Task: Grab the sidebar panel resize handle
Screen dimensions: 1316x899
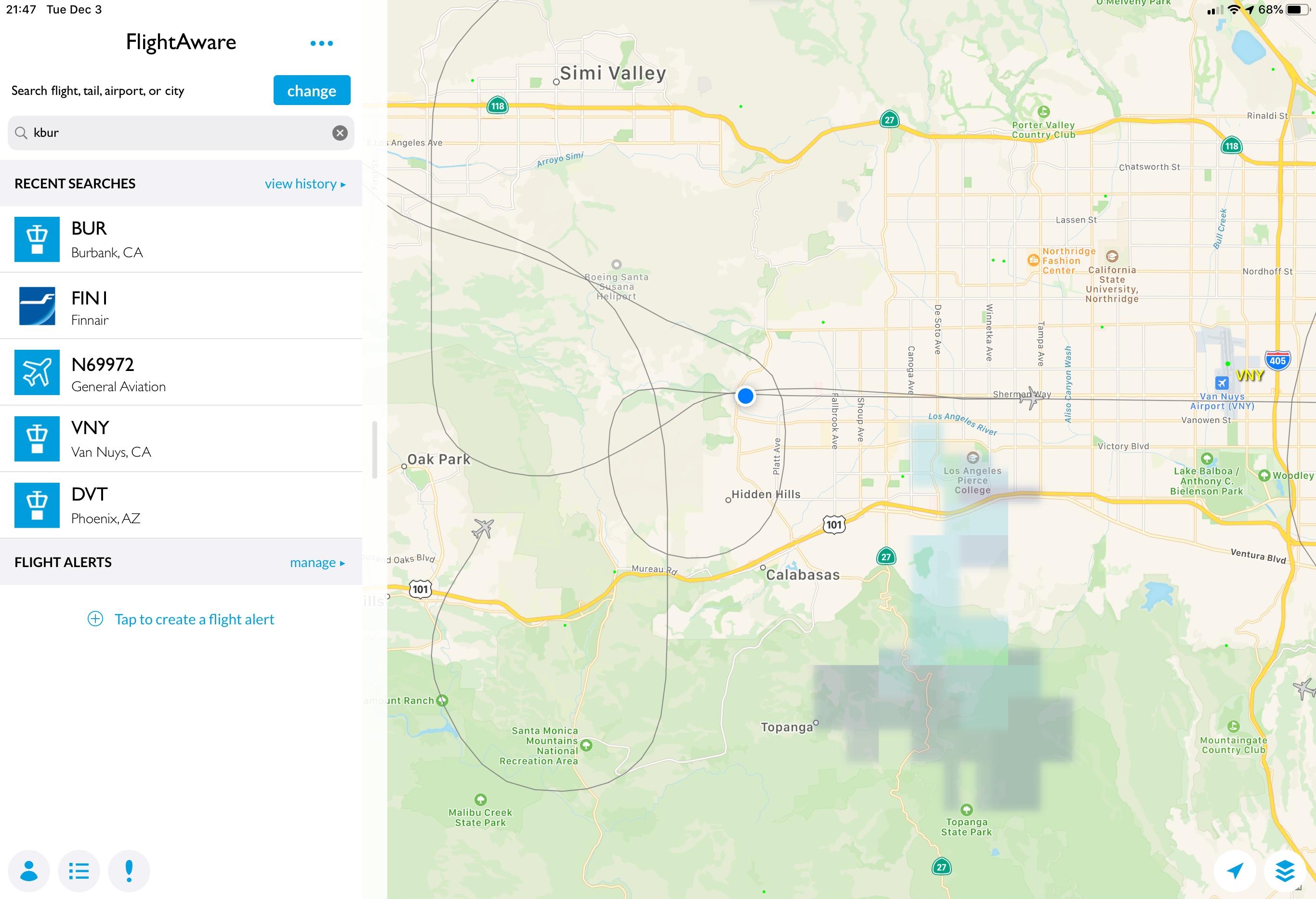Action: point(374,450)
